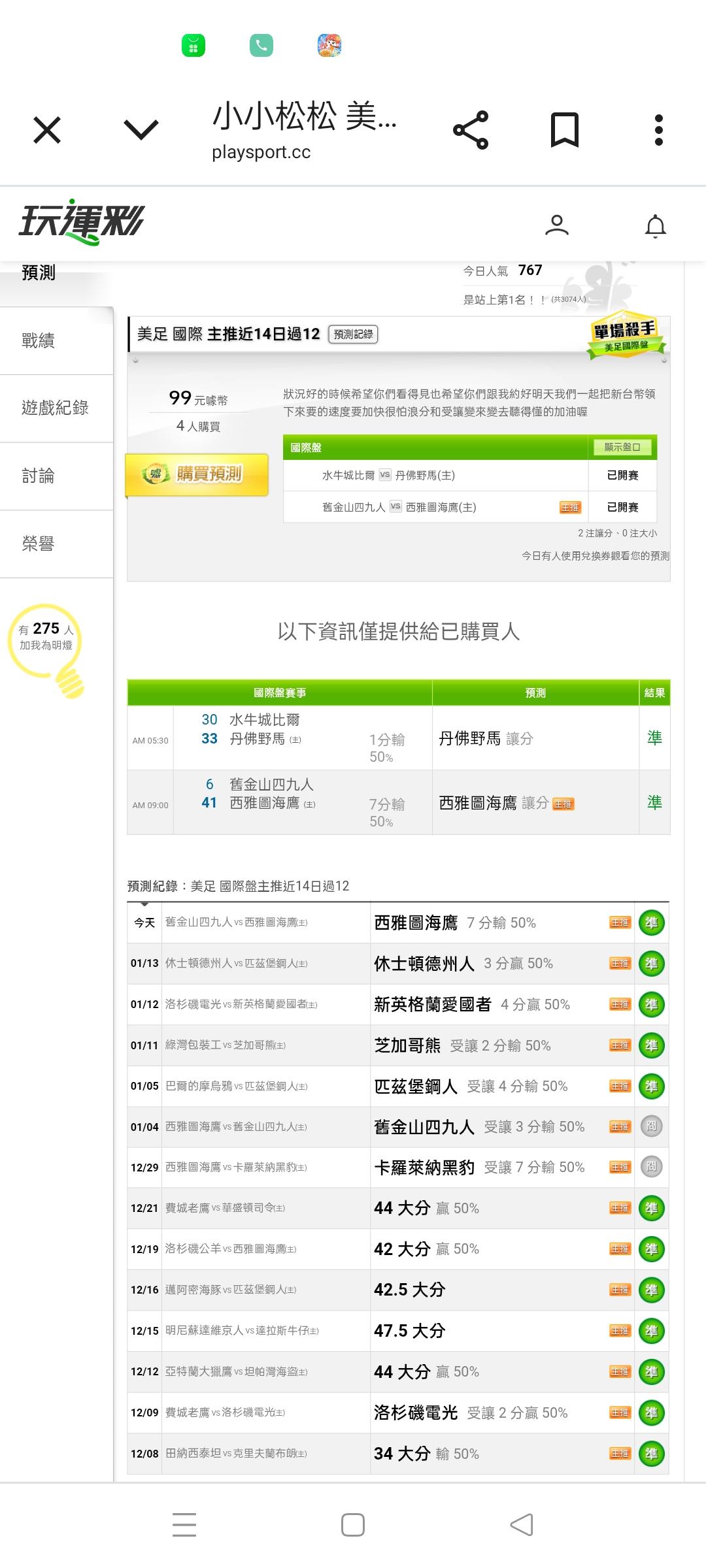706x1568 pixels.
Task: Click the green 準 badge on 12/09 row
Action: (x=652, y=1413)
